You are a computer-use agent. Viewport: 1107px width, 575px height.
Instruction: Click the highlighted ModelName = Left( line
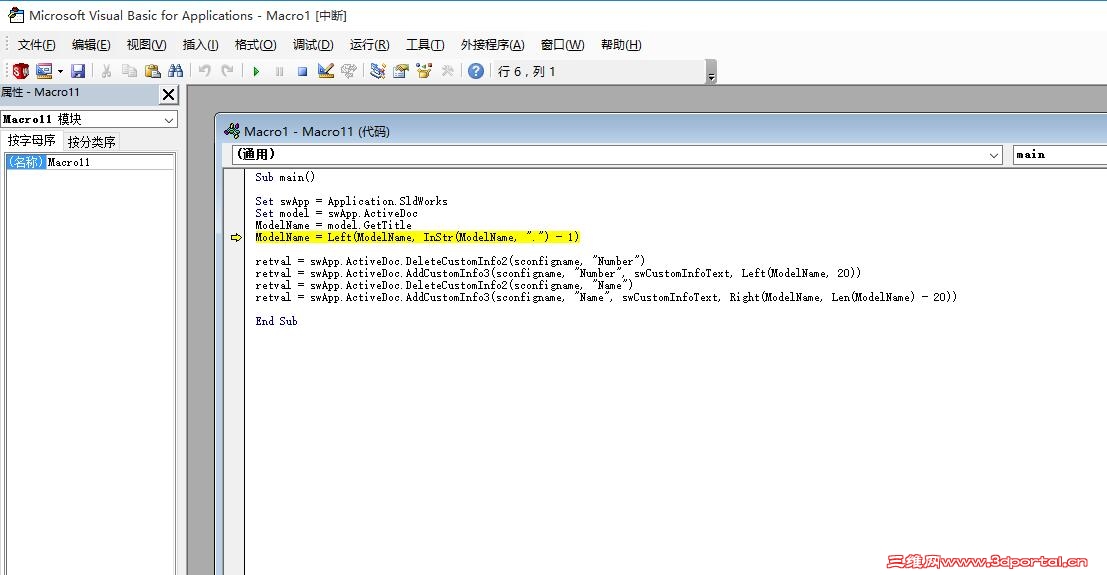[x=417, y=237]
